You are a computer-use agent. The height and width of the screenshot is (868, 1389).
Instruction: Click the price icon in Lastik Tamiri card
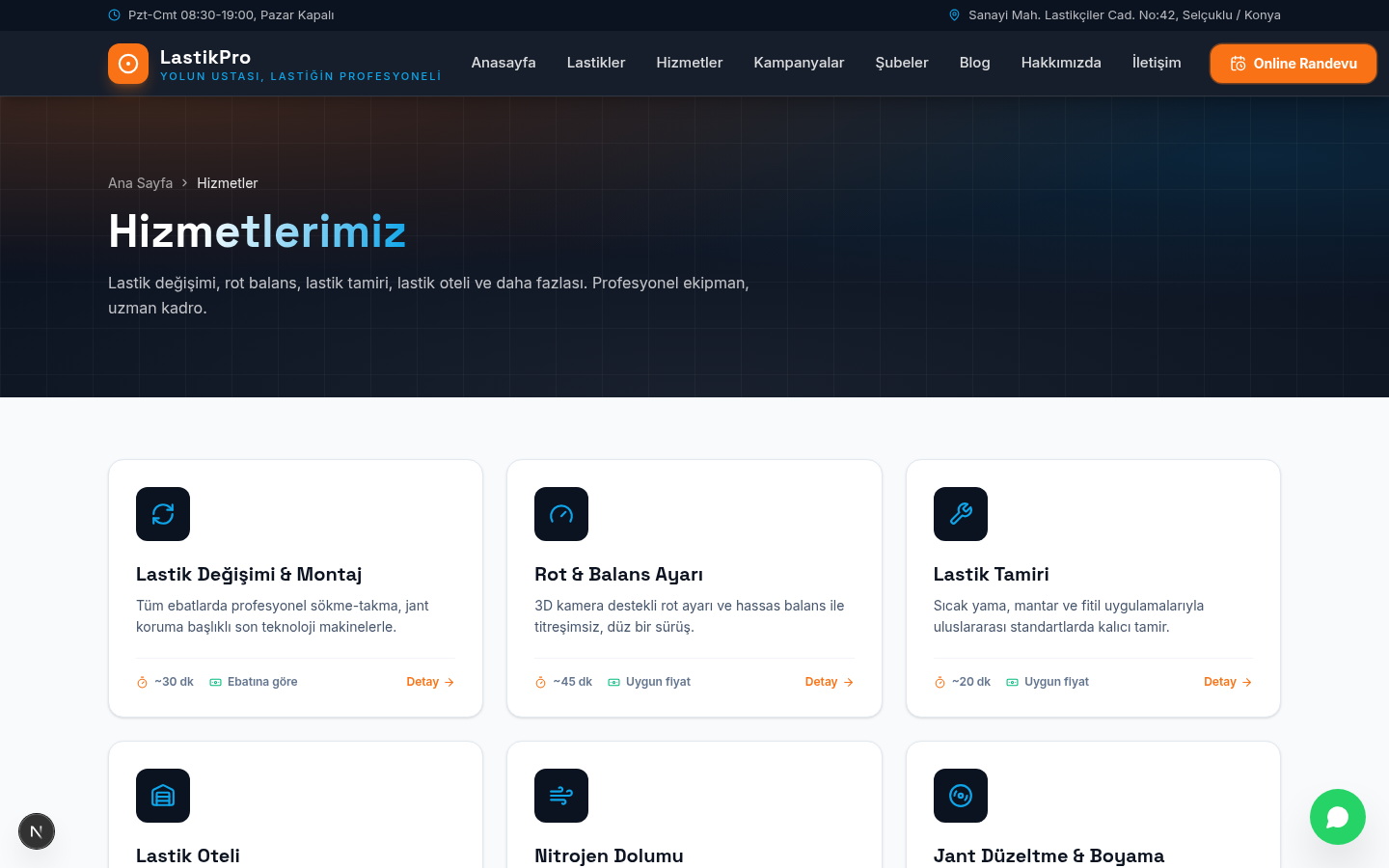1013,682
